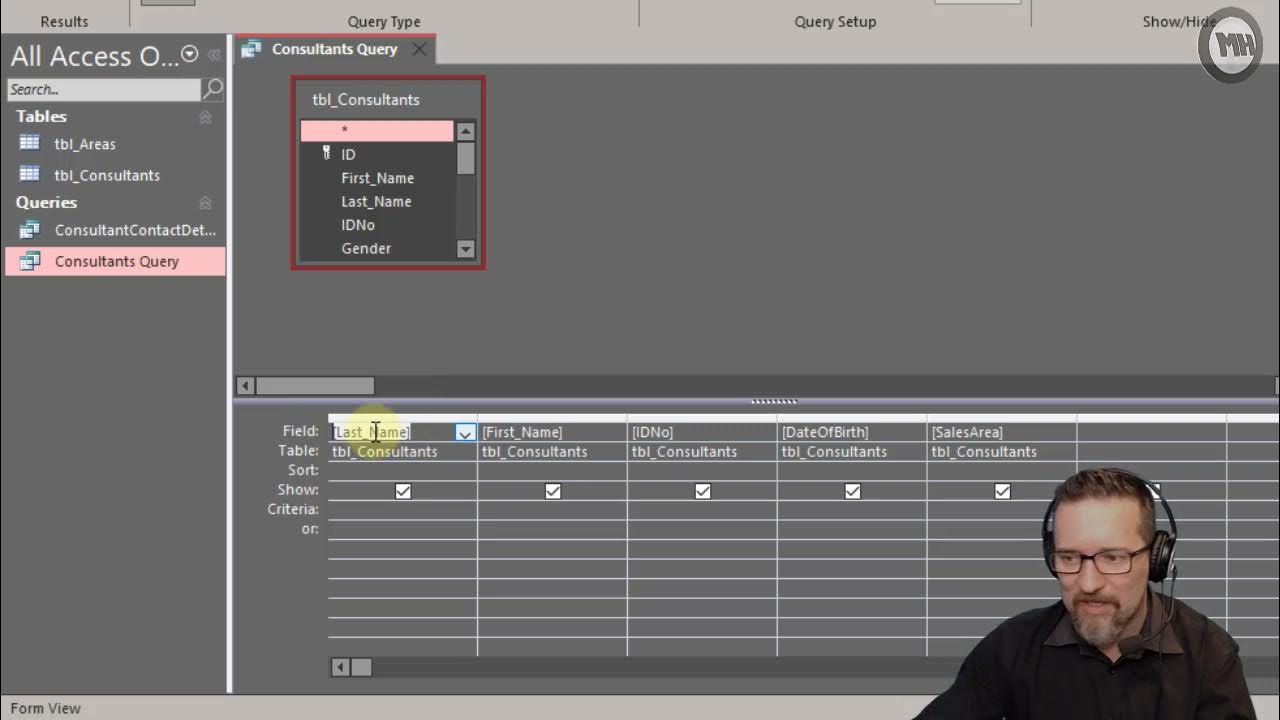Switch to the Consultants Query tab
The height and width of the screenshot is (720, 1280).
pyautogui.click(x=334, y=49)
